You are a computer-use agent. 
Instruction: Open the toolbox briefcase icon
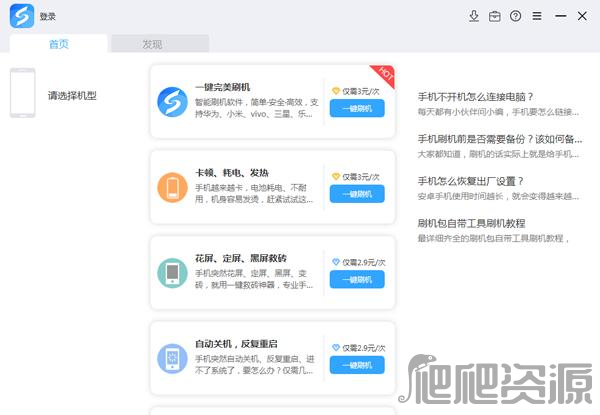(x=495, y=16)
